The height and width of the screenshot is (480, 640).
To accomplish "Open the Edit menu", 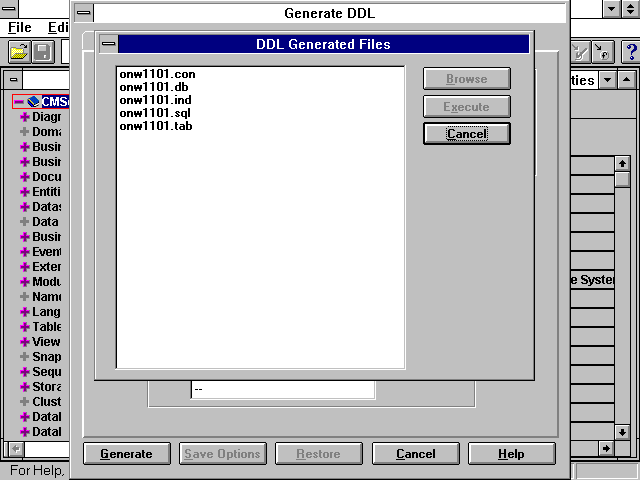I will click(x=58, y=27).
